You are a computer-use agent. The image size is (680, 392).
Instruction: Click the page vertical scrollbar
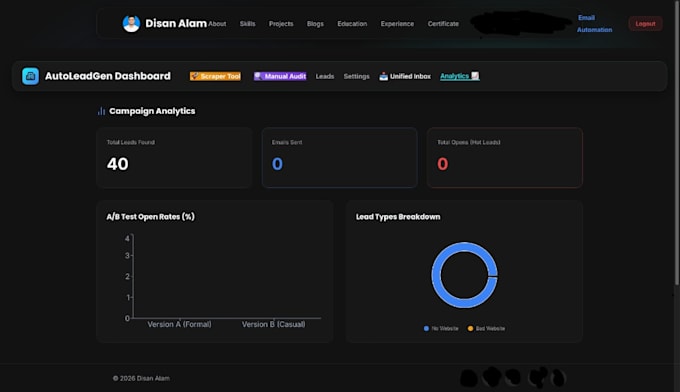tap(677, 143)
